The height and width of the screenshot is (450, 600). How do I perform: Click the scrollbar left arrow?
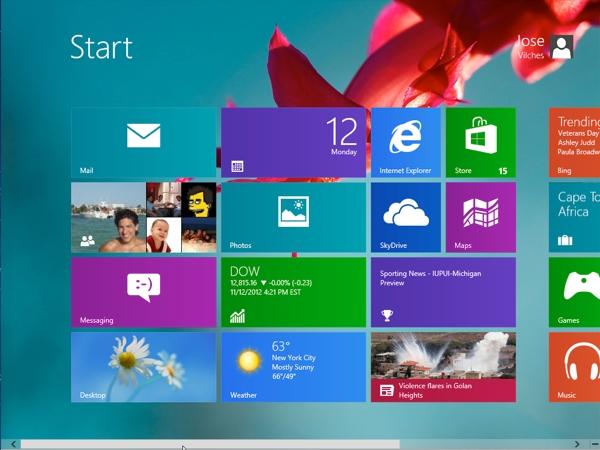click(13, 444)
